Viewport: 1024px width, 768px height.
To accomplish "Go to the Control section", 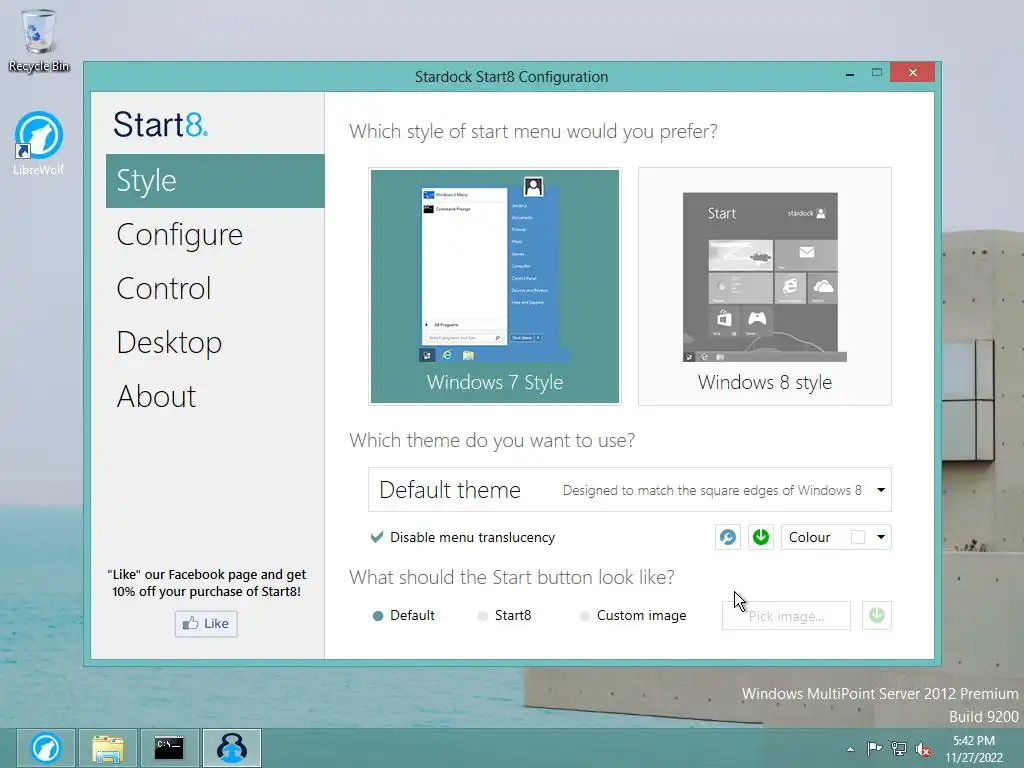I will tap(164, 288).
